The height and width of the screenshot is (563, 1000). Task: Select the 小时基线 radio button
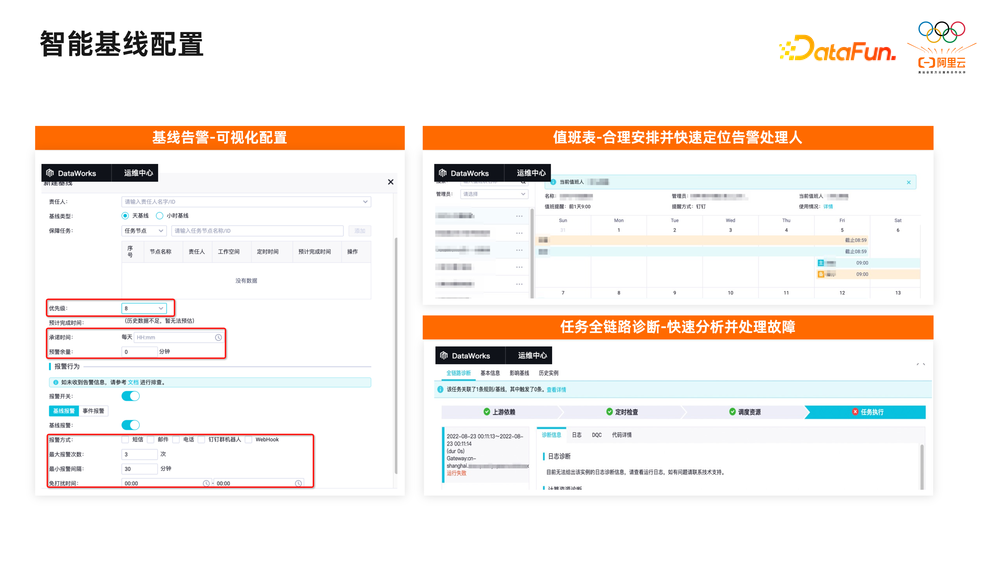click(x=159, y=216)
